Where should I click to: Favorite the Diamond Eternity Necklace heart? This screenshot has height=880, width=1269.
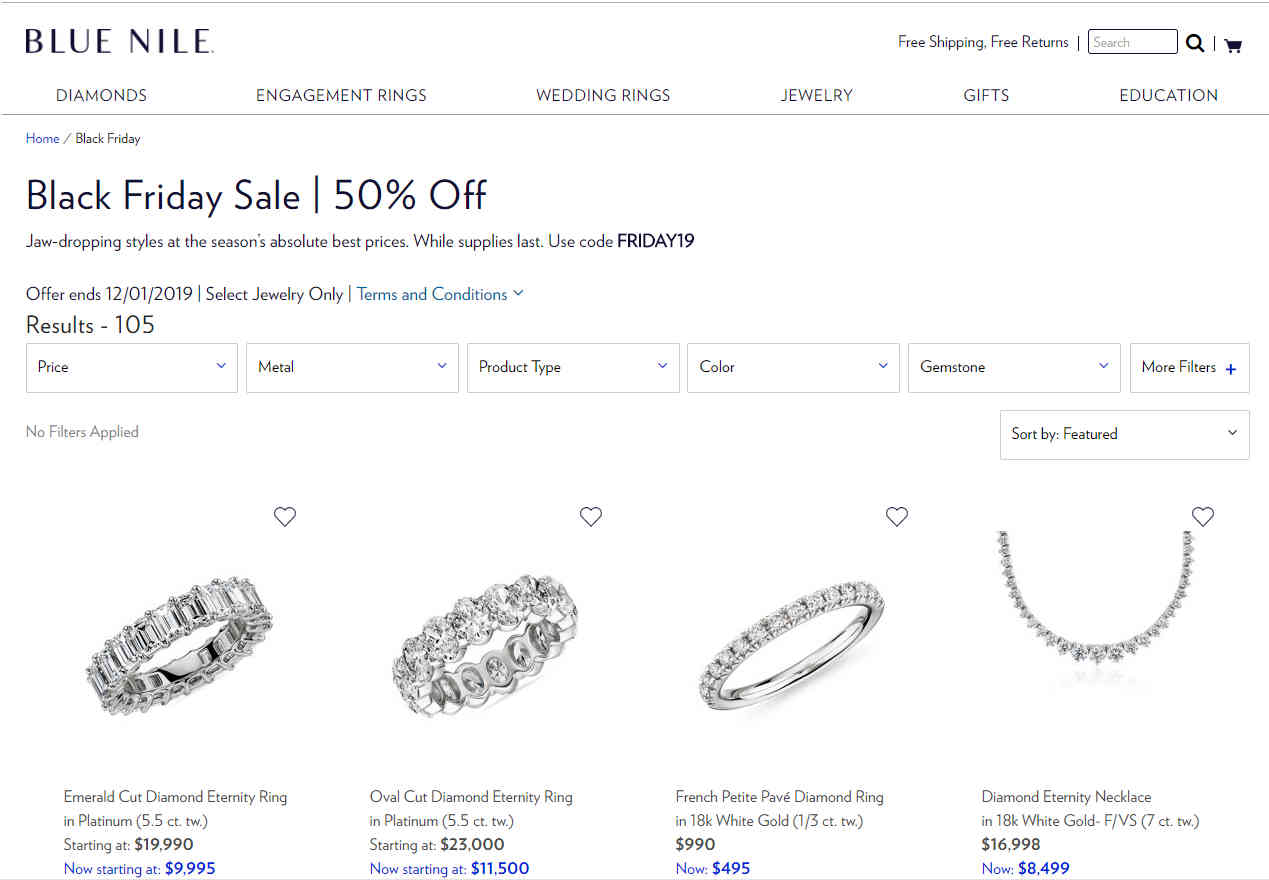[1203, 516]
